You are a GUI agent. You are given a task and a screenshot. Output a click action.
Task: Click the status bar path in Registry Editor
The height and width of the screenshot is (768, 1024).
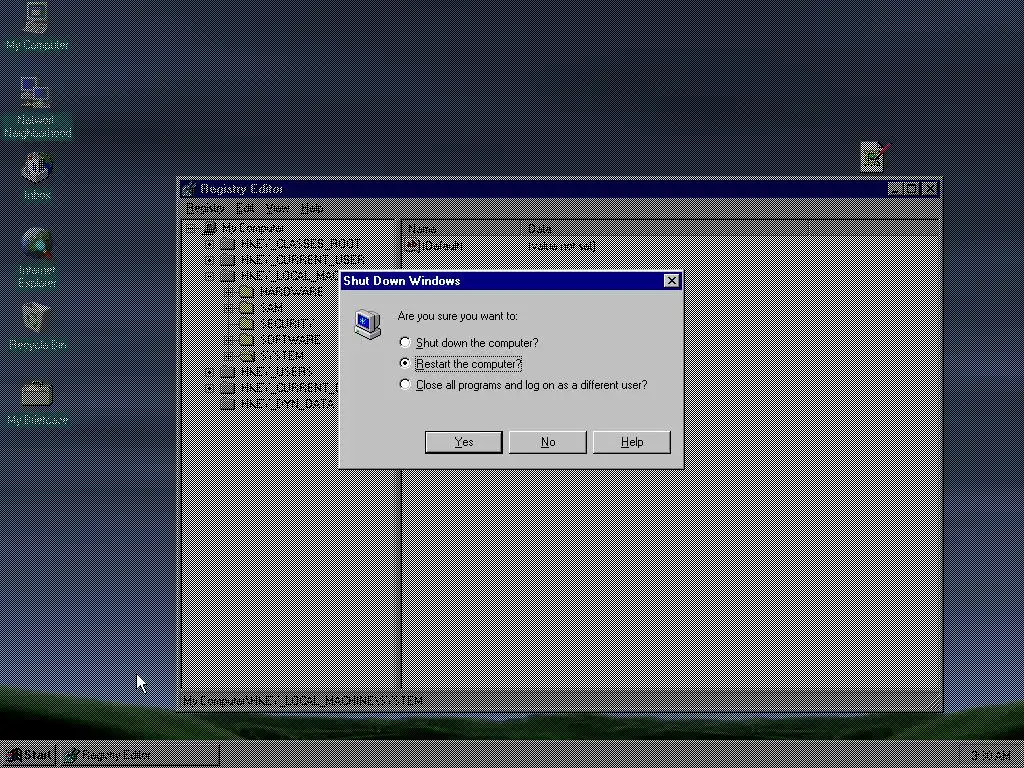click(302, 701)
